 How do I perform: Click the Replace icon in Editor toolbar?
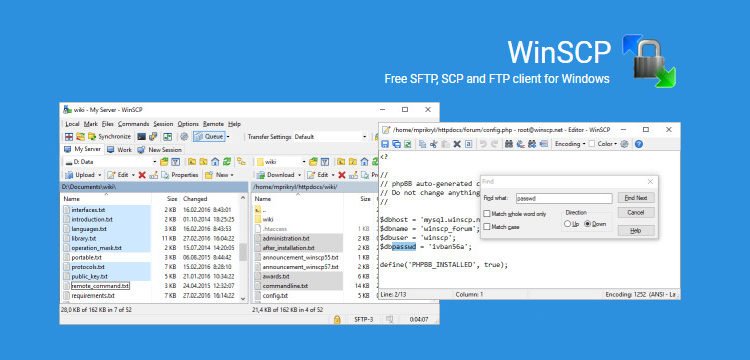520,144
